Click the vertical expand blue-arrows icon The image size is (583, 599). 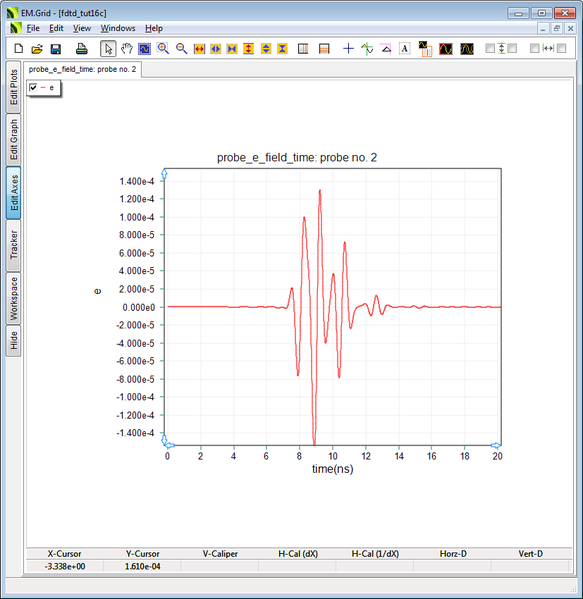[266, 49]
